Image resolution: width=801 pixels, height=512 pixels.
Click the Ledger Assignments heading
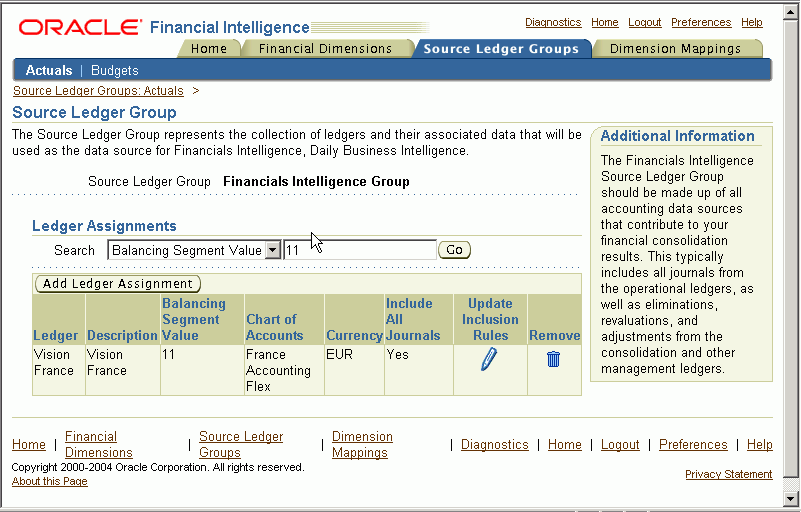click(104, 226)
